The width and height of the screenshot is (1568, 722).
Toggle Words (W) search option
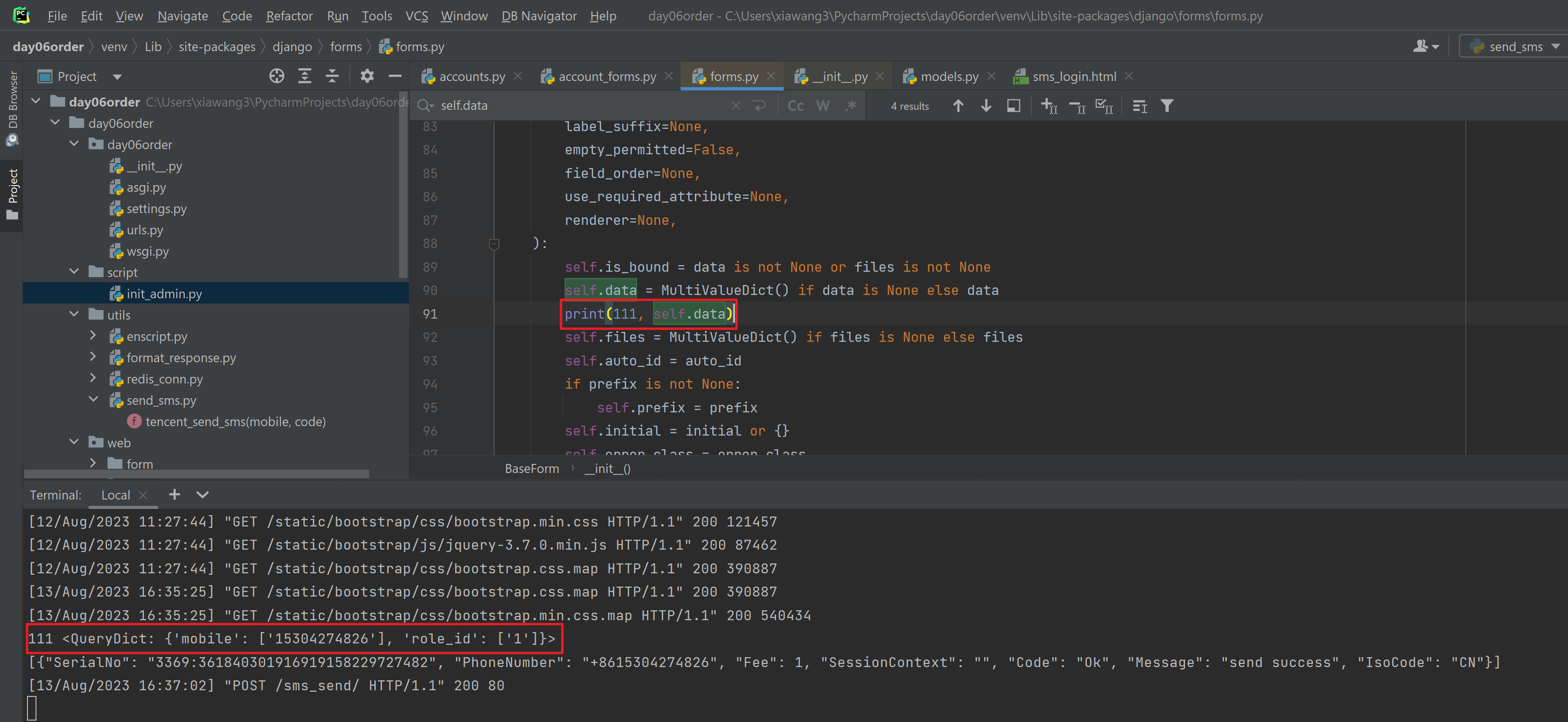(x=823, y=106)
